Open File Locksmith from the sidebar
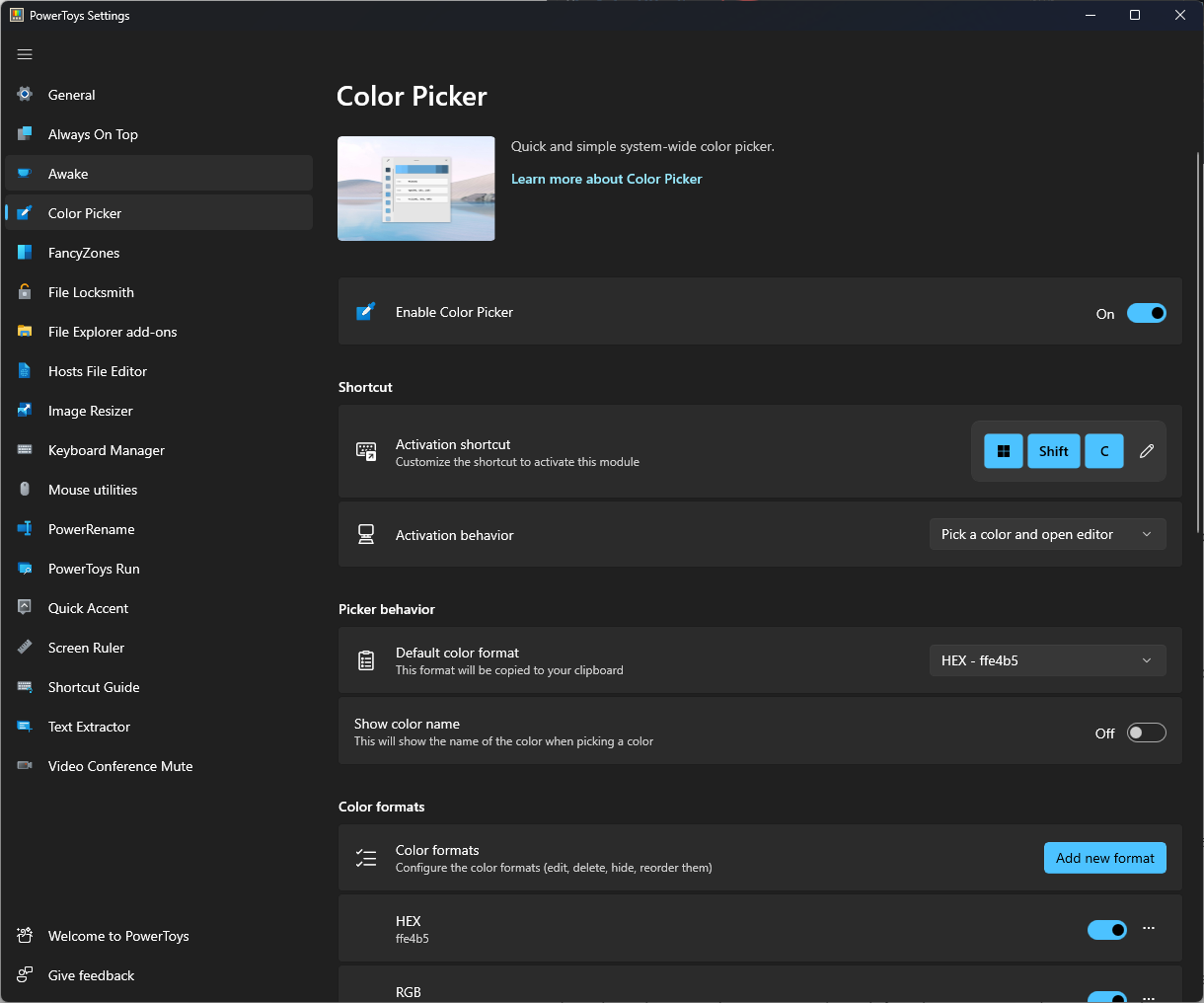 pos(24,292)
